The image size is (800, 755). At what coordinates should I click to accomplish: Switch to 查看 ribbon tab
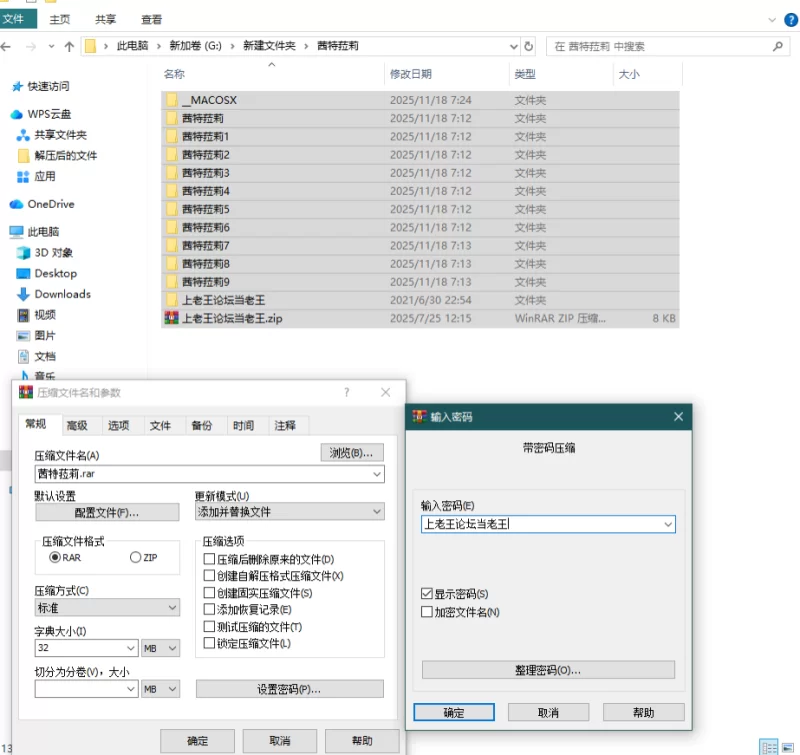click(152, 19)
